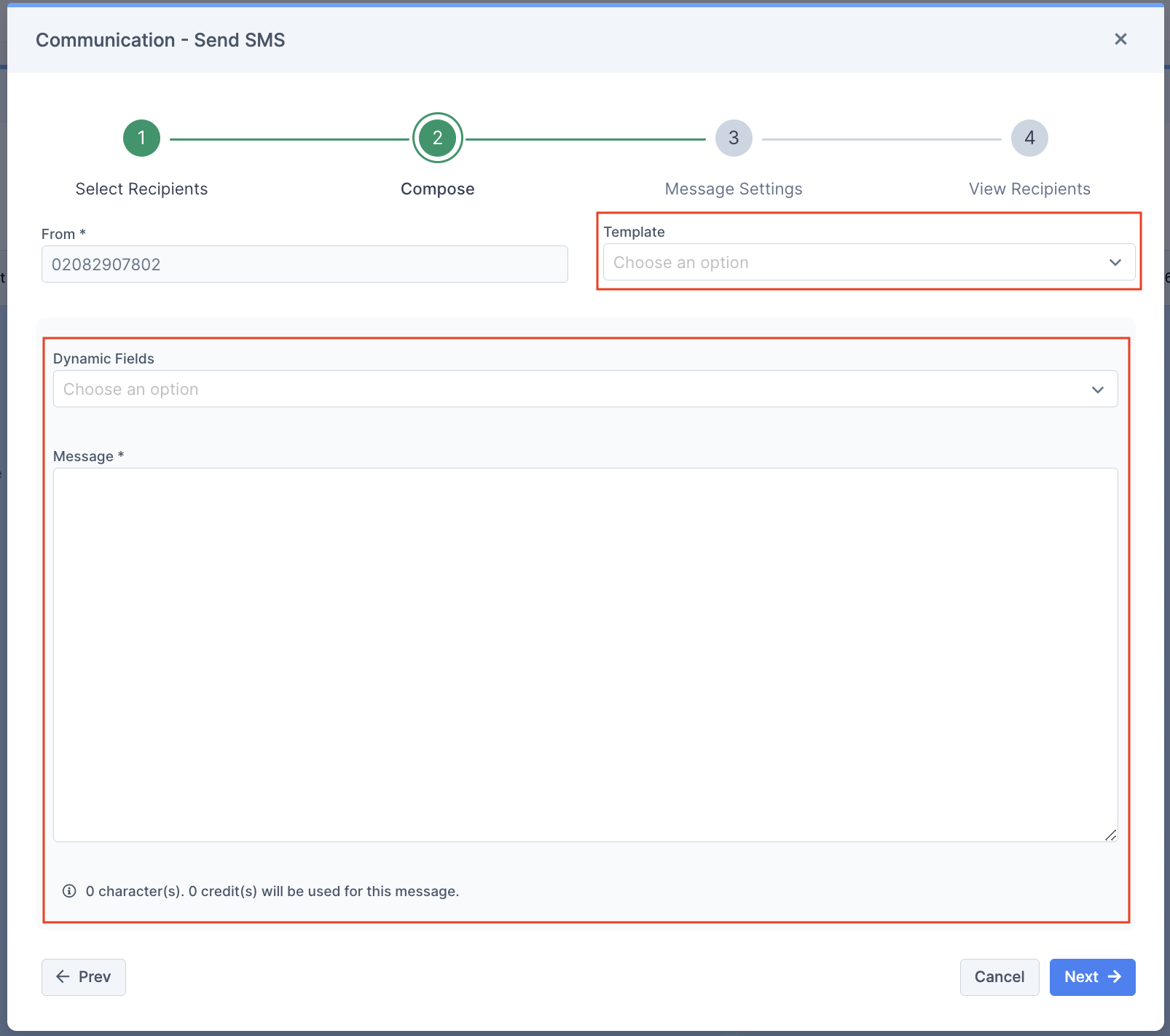1170x1036 pixels.
Task: Click the left arrow icon in Prev button
Action: point(63,977)
